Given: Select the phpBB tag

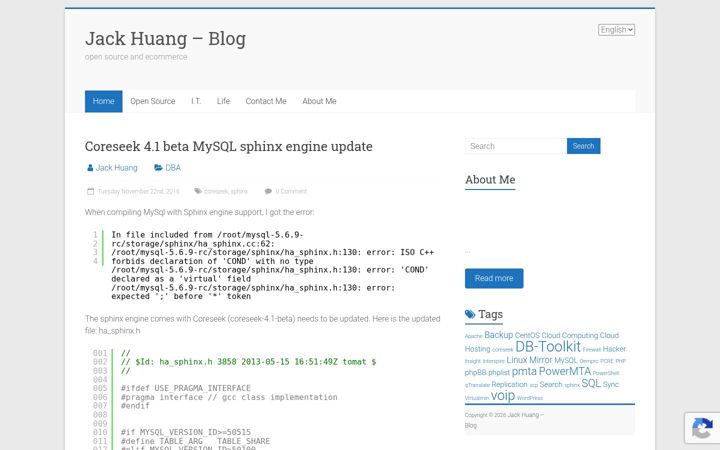Looking at the screenshot, I should [x=475, y=373].
